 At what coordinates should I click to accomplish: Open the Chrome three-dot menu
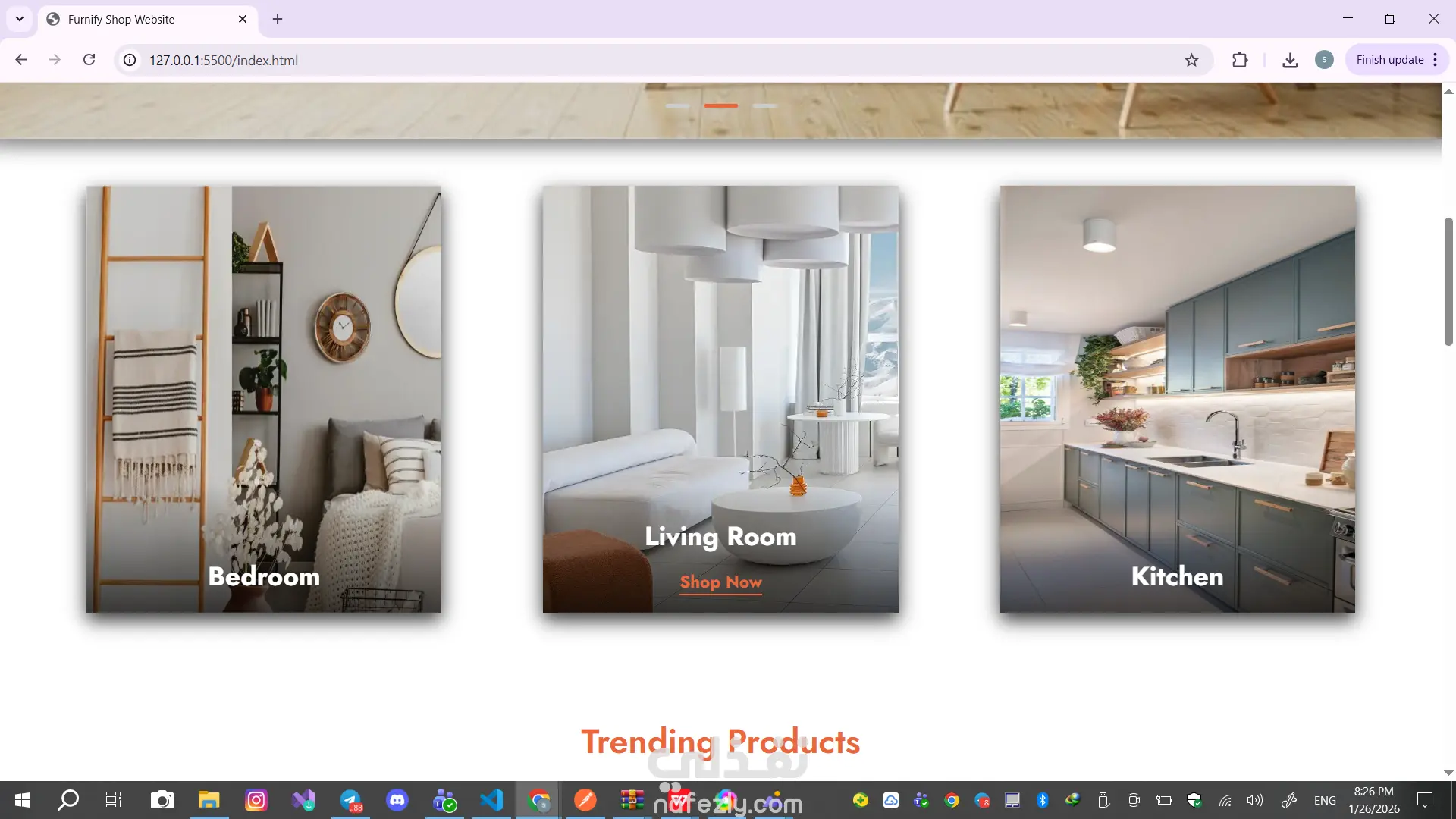coord(1436,60)
